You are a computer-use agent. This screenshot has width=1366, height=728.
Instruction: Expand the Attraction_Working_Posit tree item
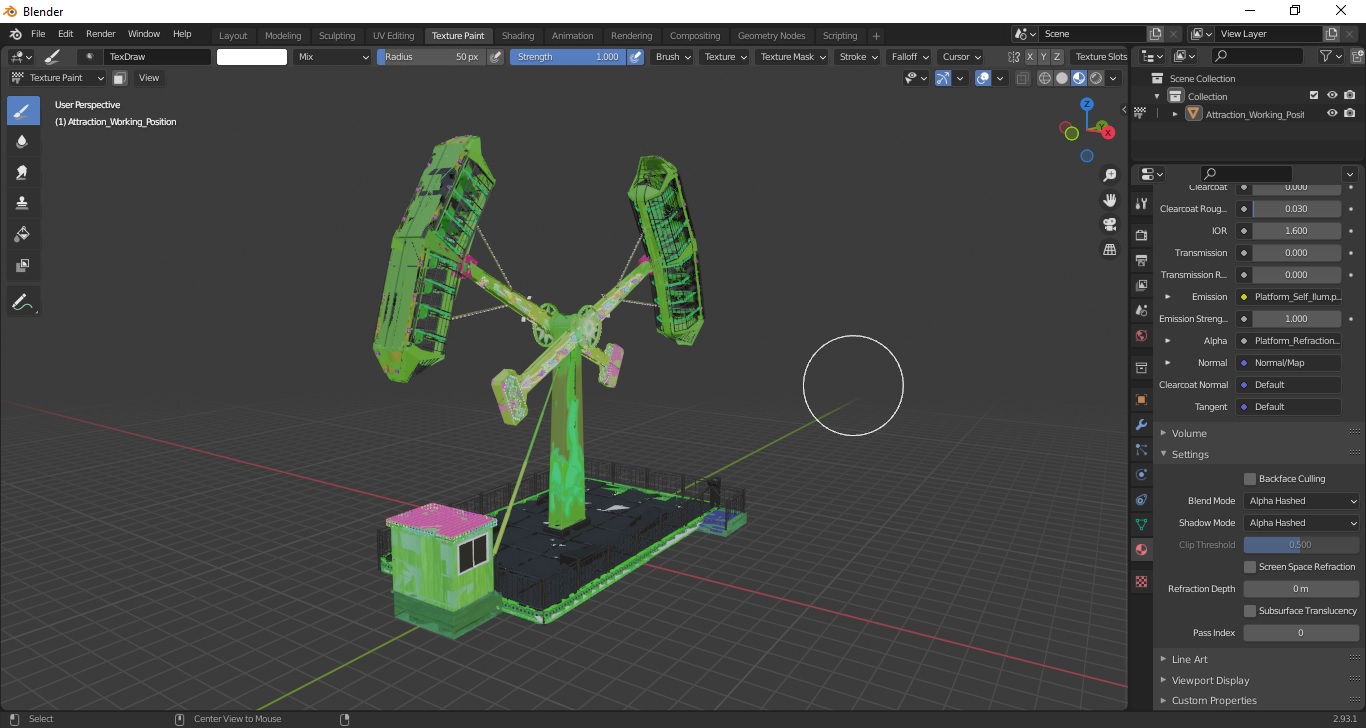click(1175, 115)
